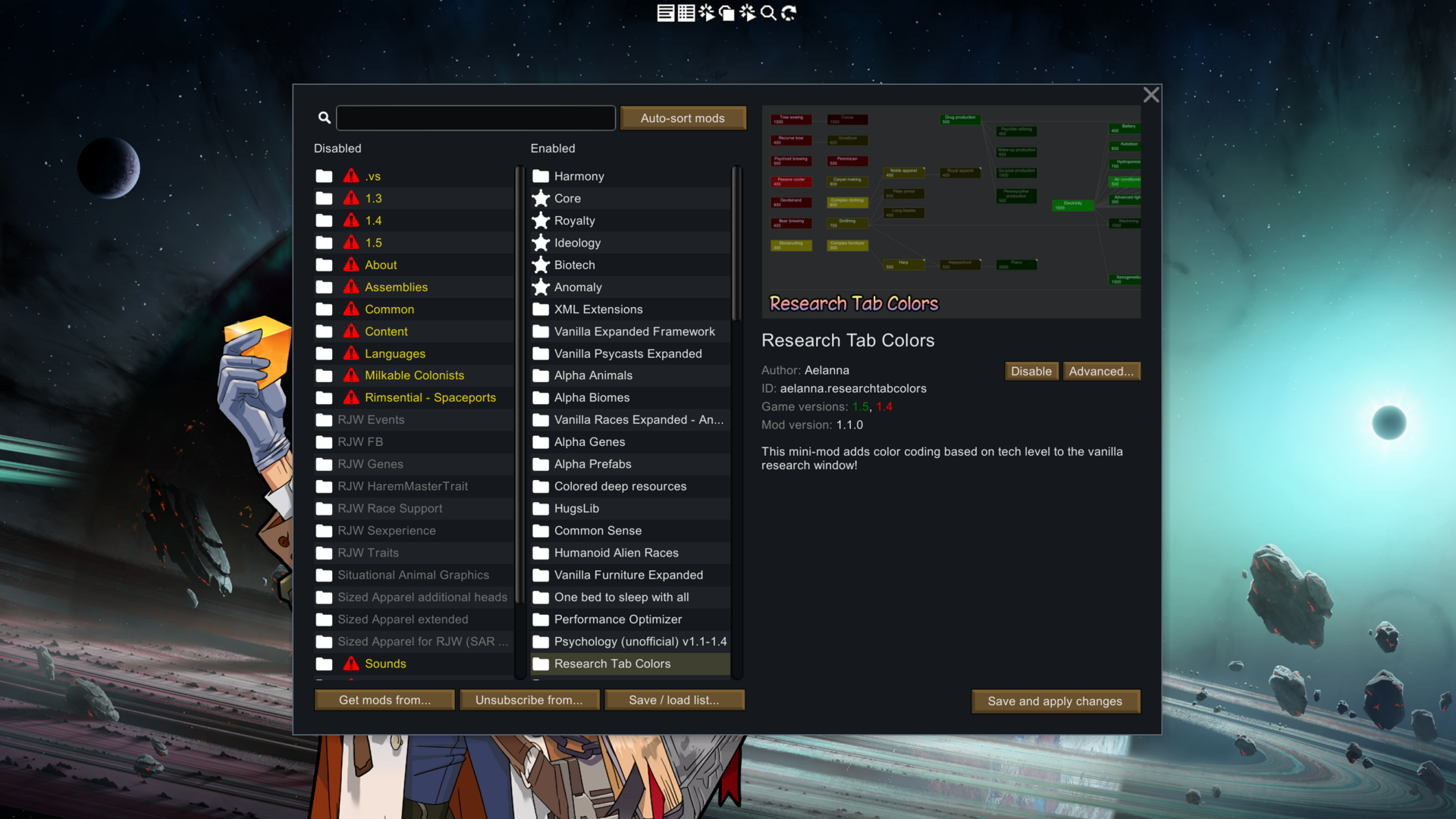Screen dimensions: 1456x819
Task: Select Sized Apparel extended row
Action: point(414,620)
